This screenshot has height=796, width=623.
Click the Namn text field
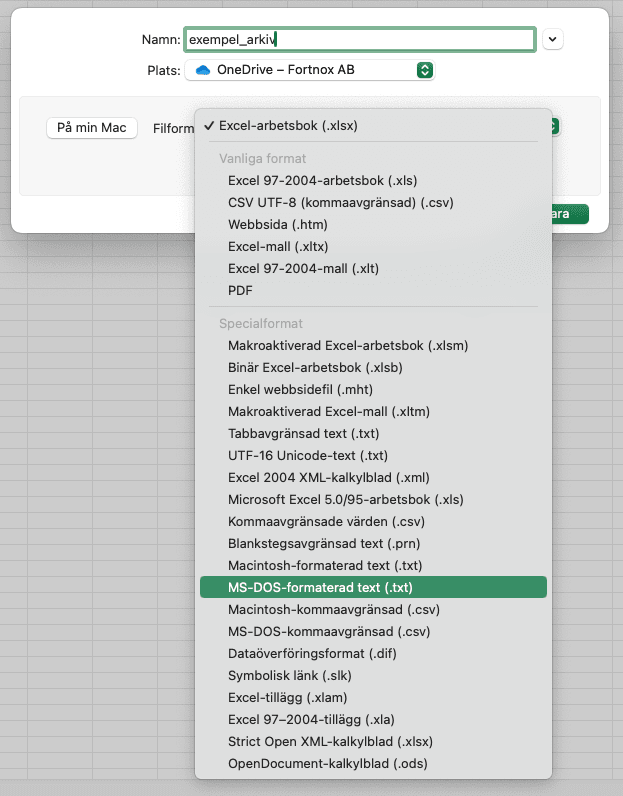[360, 40]
